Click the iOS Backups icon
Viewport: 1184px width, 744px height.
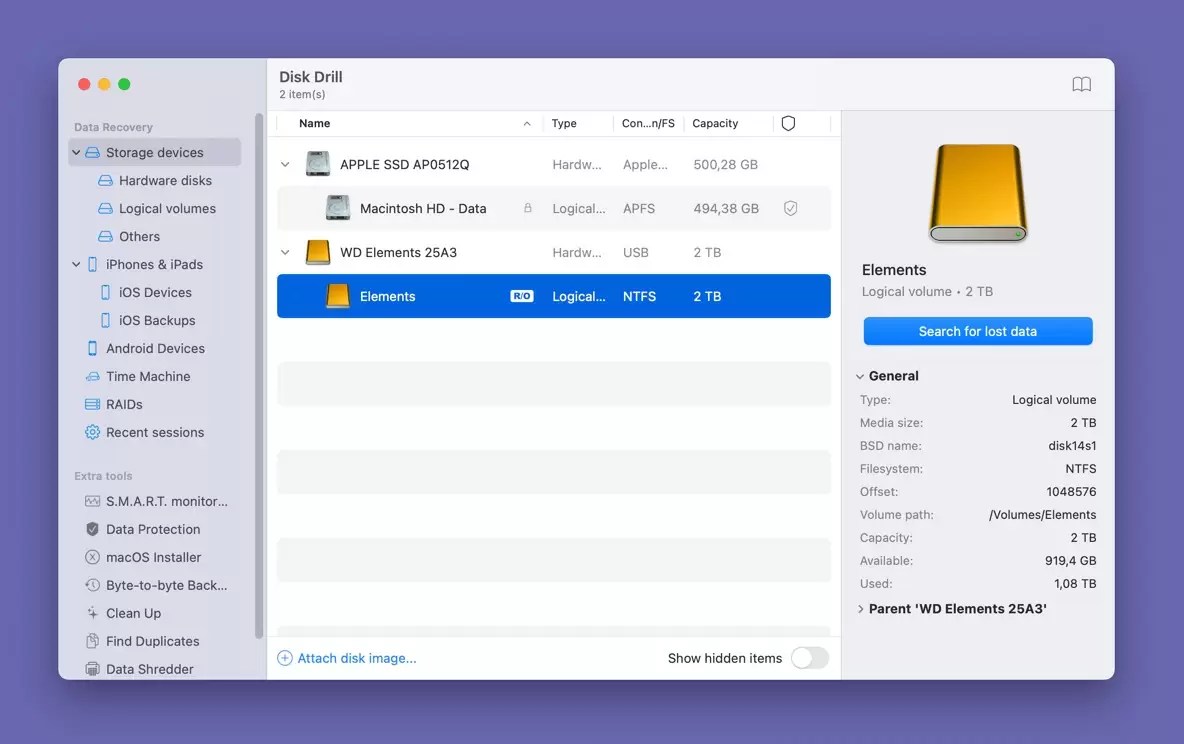point(106,320)
